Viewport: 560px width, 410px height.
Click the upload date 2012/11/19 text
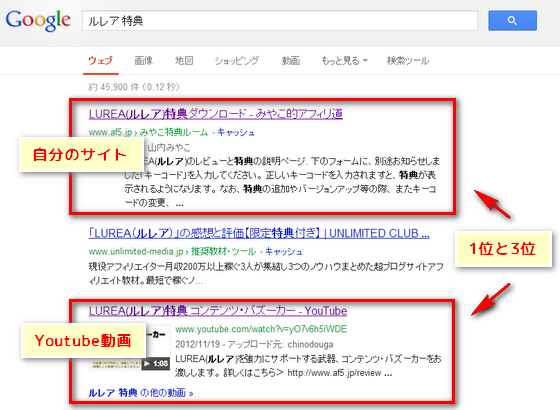pos(197,344)
